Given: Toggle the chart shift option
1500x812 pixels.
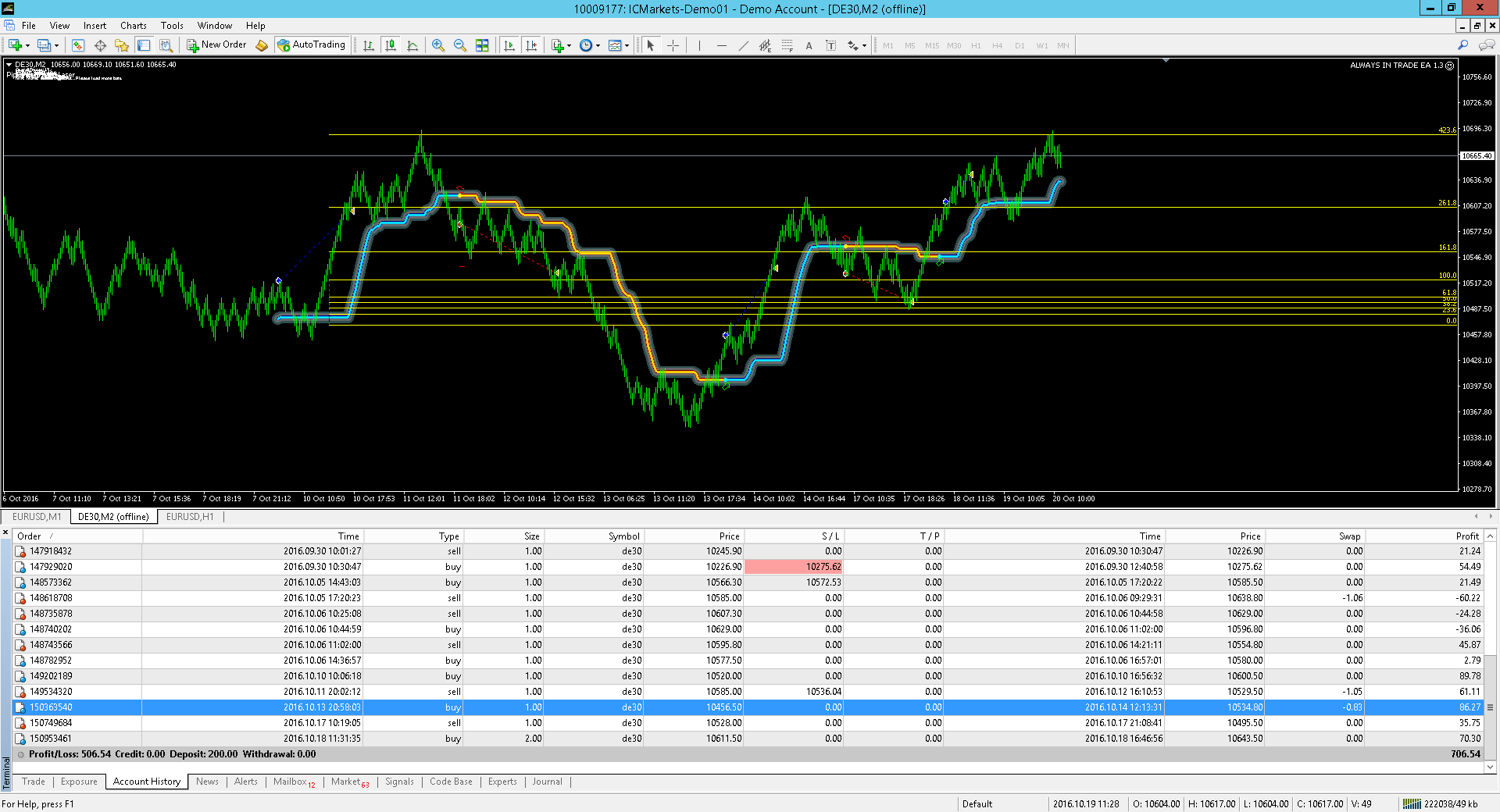Looking at the screenshot, I should (531, 45).
